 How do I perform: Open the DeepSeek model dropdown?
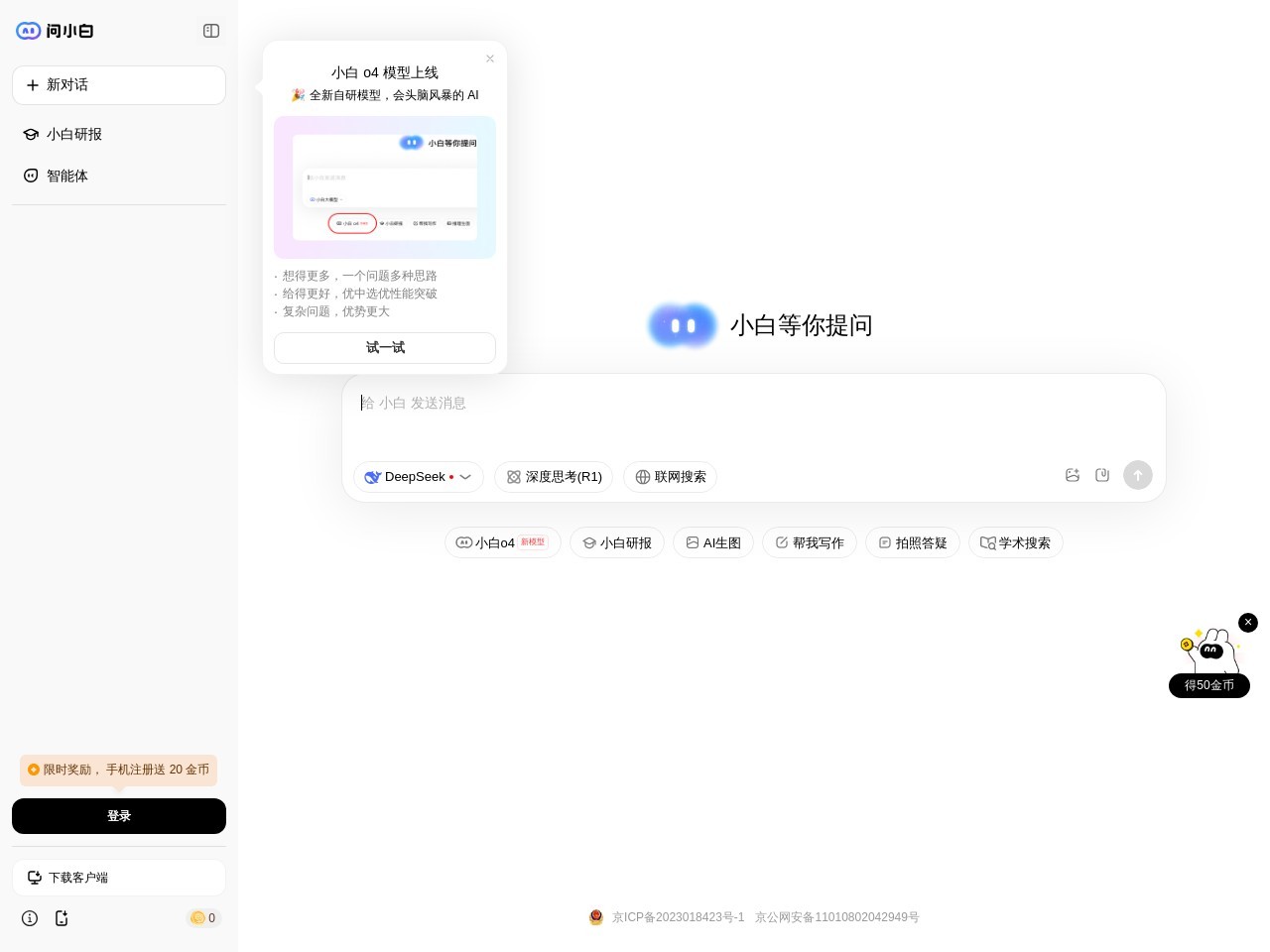418,477
